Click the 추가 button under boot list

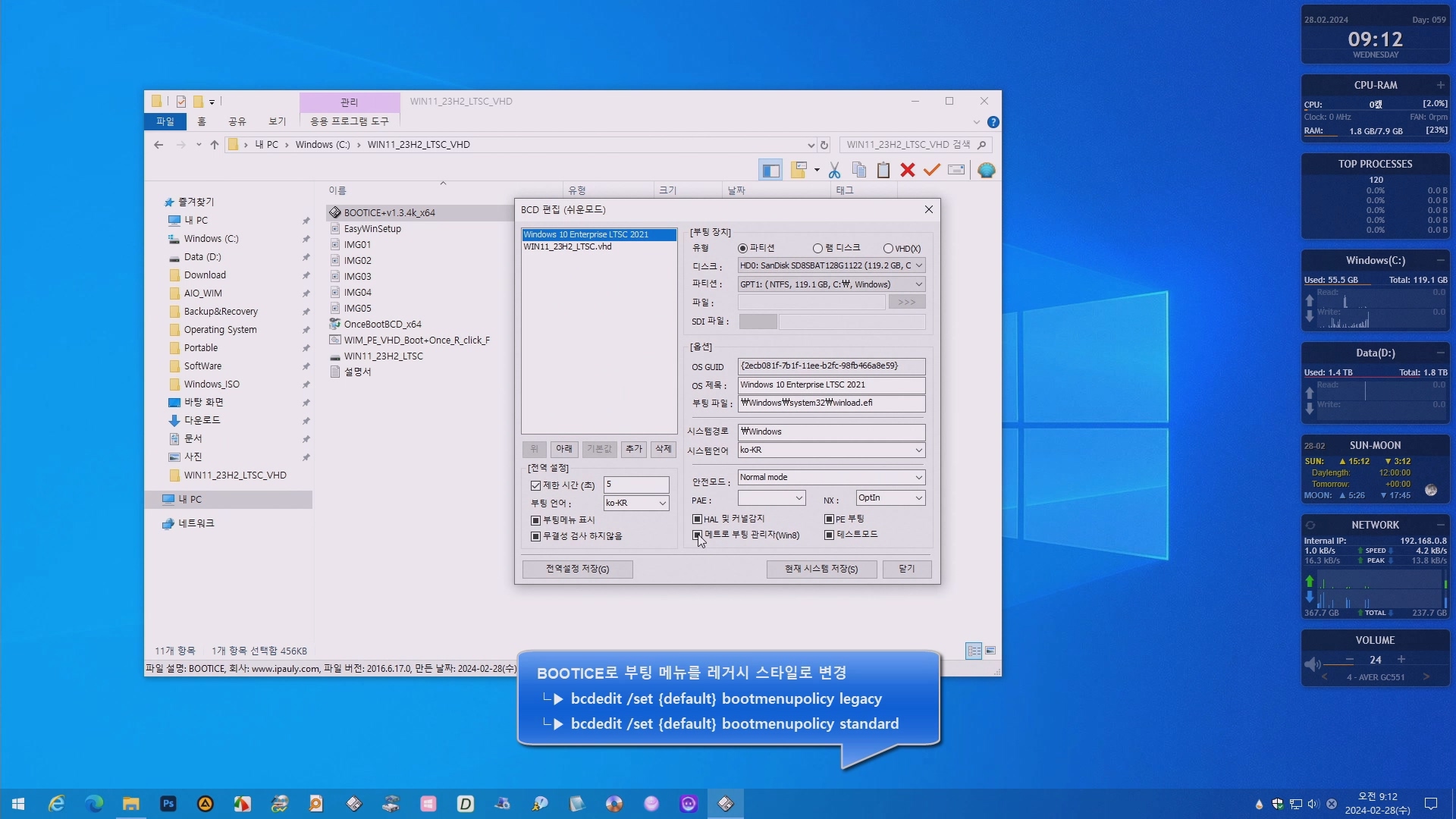coord(634,450)
